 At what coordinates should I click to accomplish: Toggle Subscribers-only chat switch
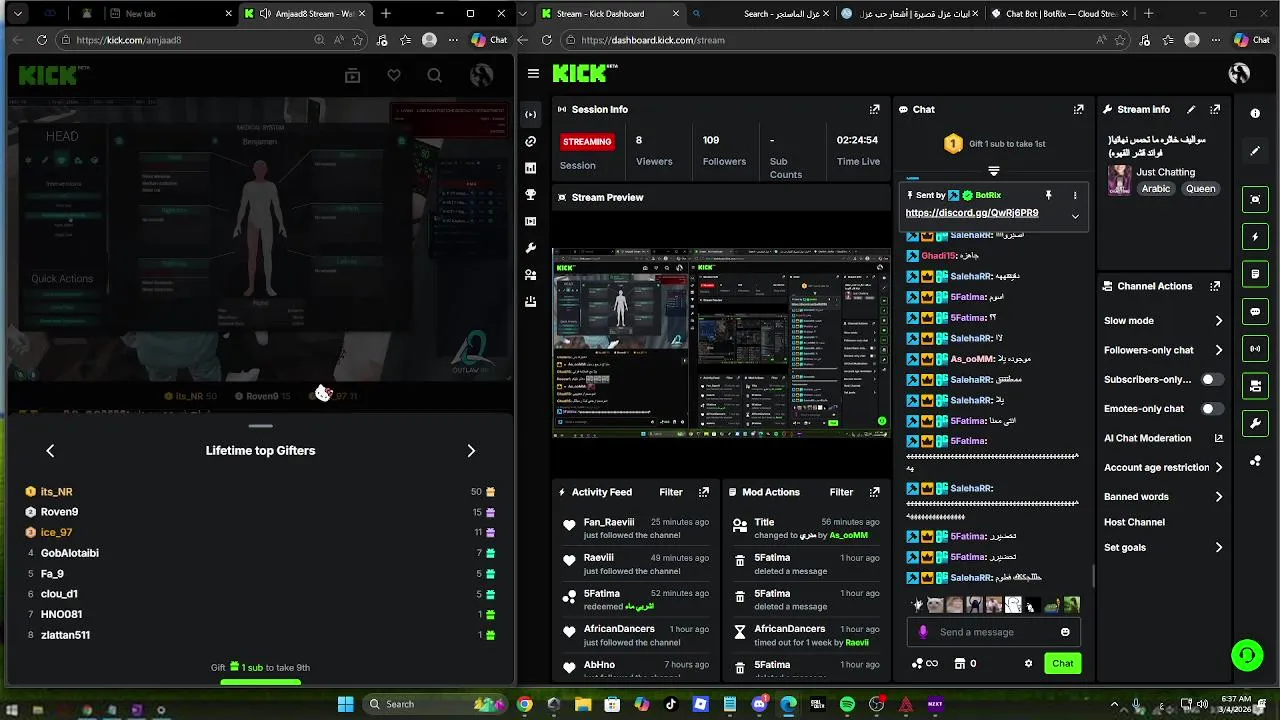(x=1212, y=380)
